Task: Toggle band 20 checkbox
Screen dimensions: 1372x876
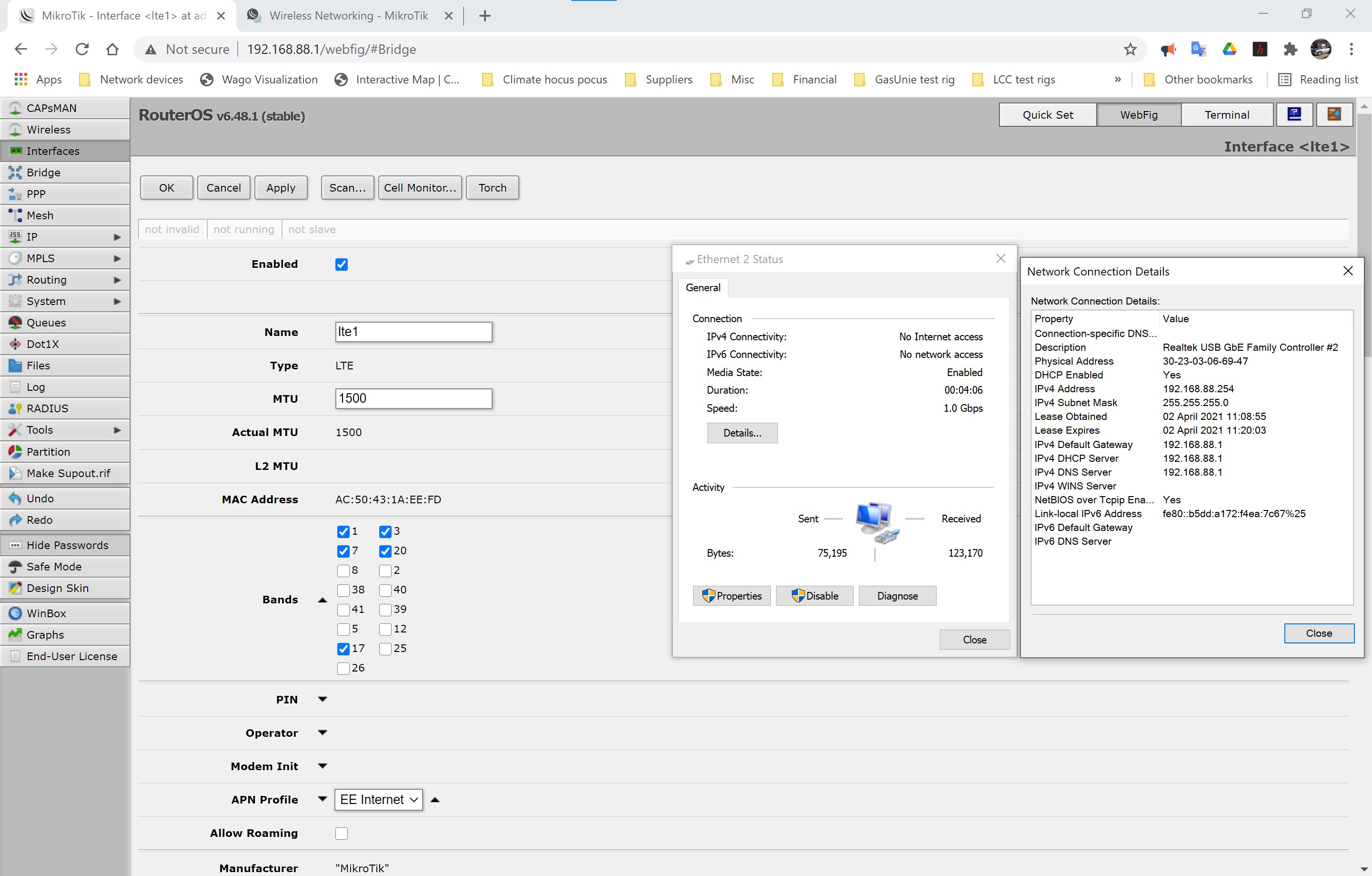Action: pos(385,551)
